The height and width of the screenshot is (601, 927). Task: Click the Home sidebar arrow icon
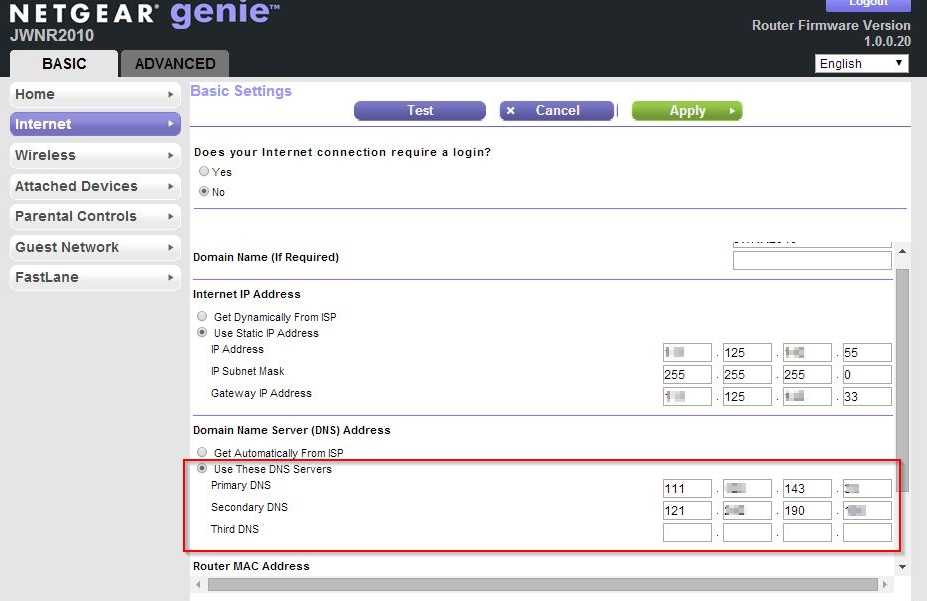(171, 95)
